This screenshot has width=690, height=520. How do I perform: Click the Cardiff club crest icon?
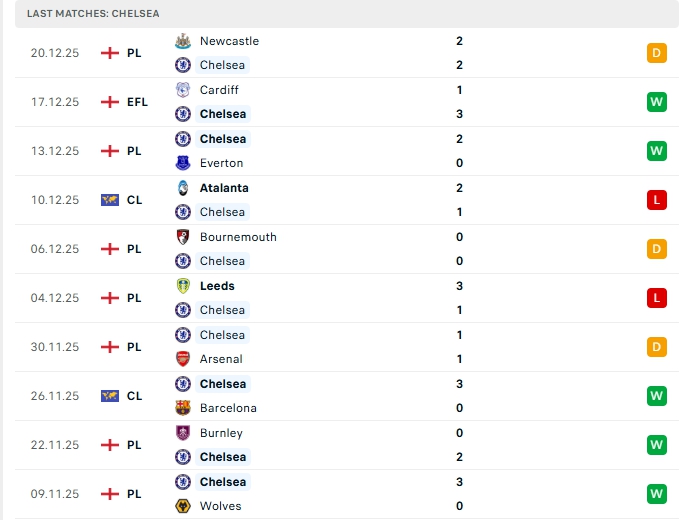point(182,90)
